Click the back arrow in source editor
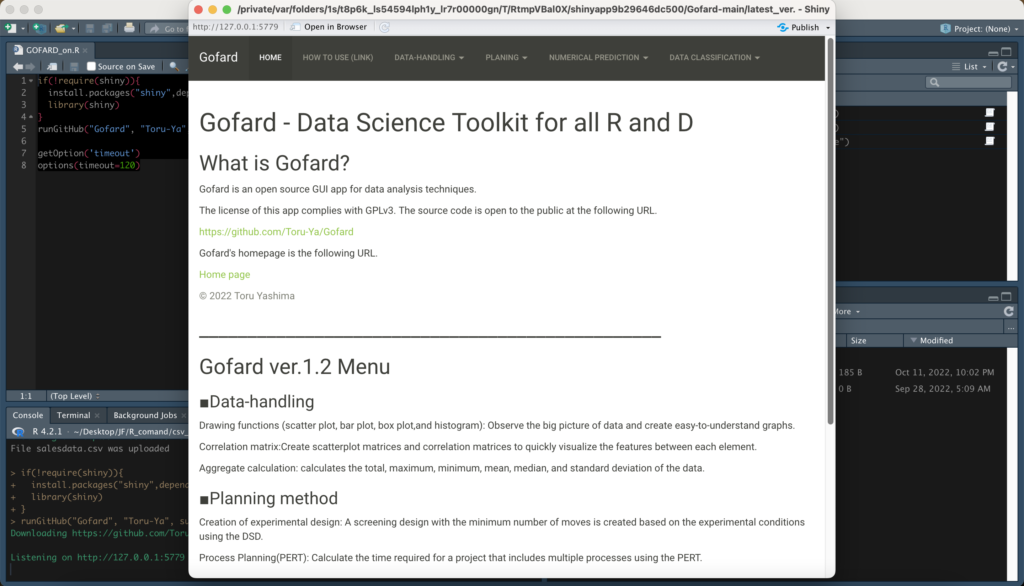Screen dimensions: 1024x586 click(x=17, y=67)
